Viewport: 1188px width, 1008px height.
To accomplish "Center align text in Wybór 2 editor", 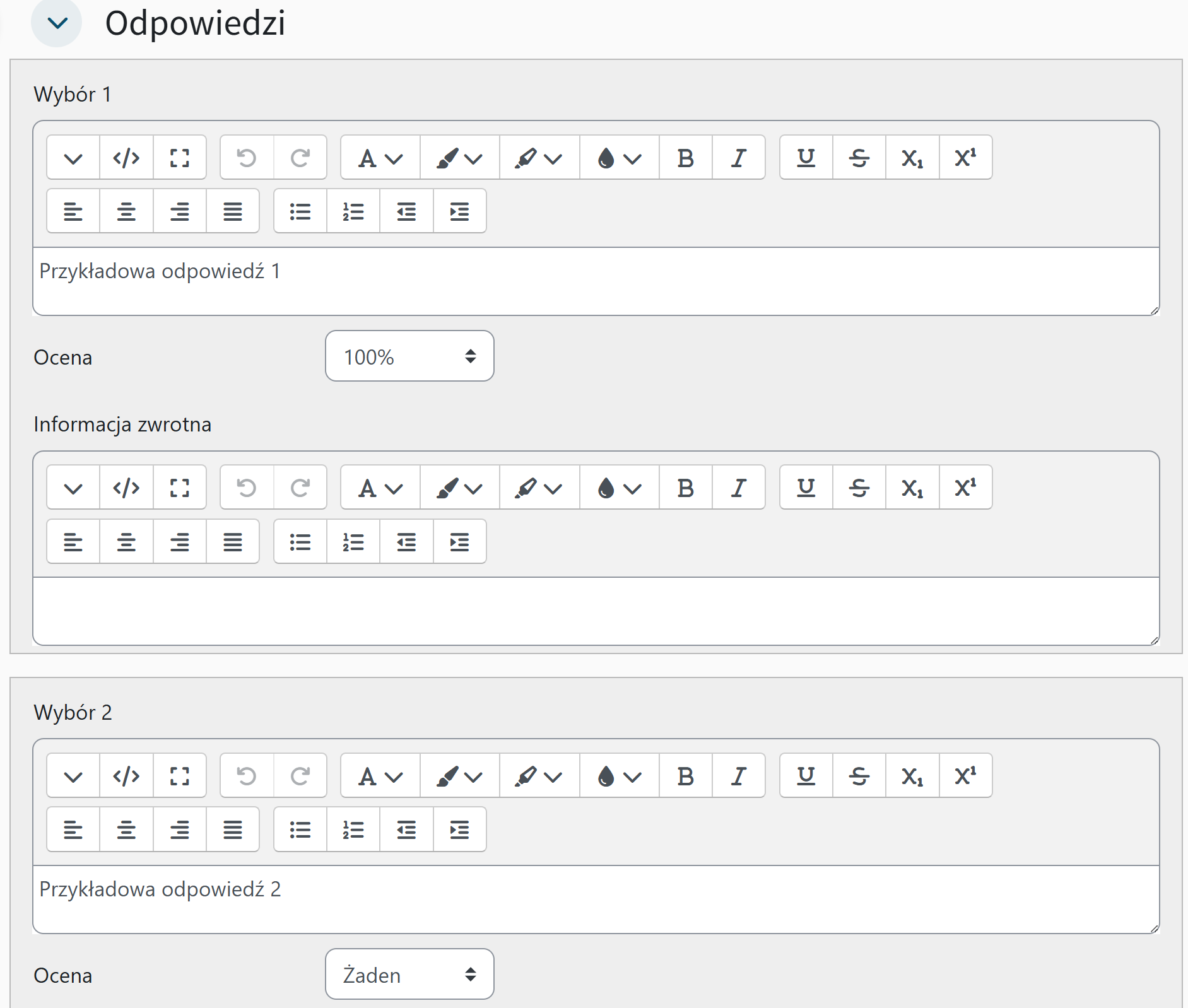I will pos(126,829).
